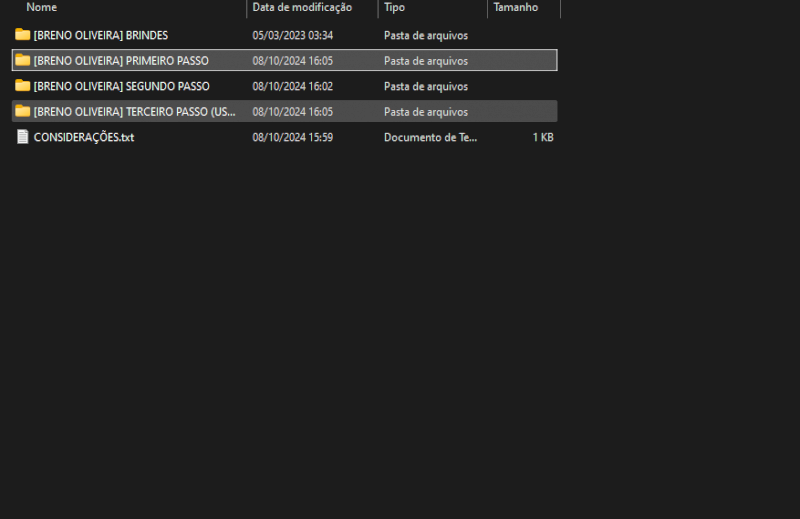
Task: Select the [BRENO OLIVEIRA] SEGUNDO PASSO name
Action: pyautogui.click(x=121, y=86)
